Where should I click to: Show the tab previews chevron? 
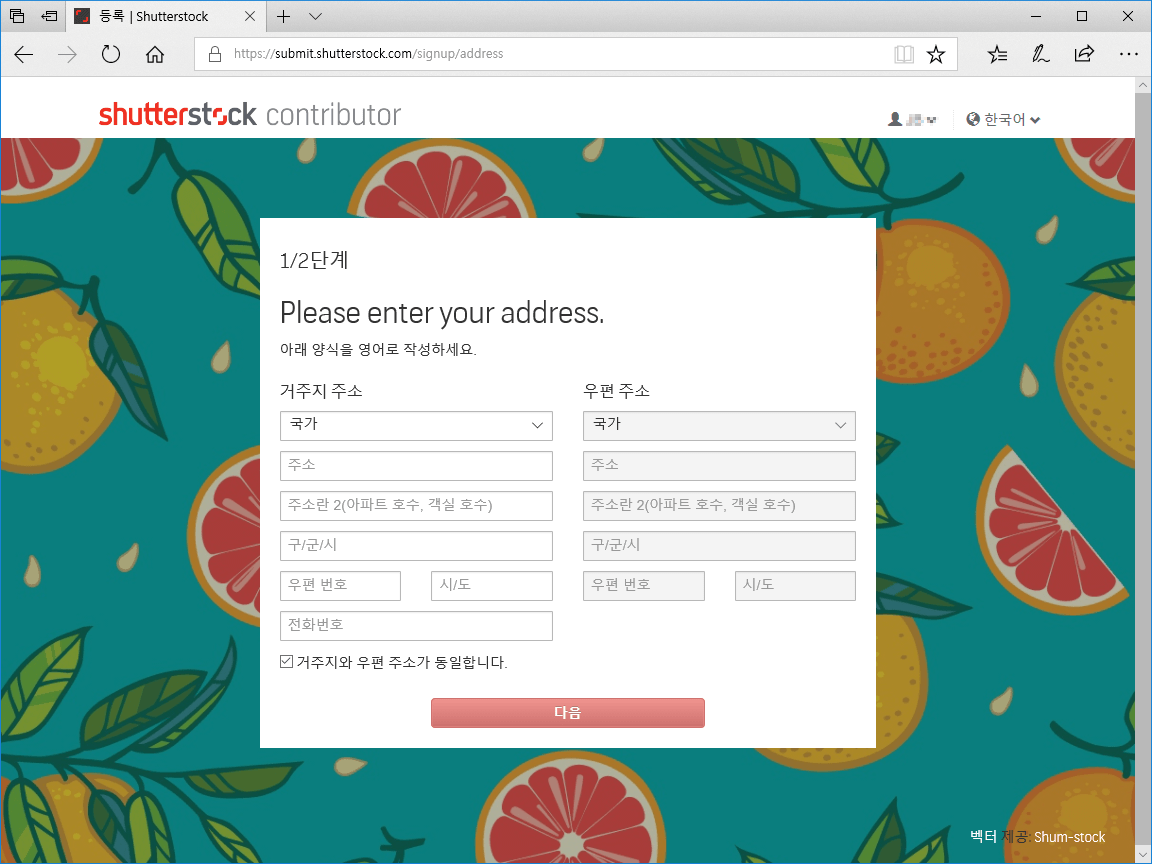315,16
